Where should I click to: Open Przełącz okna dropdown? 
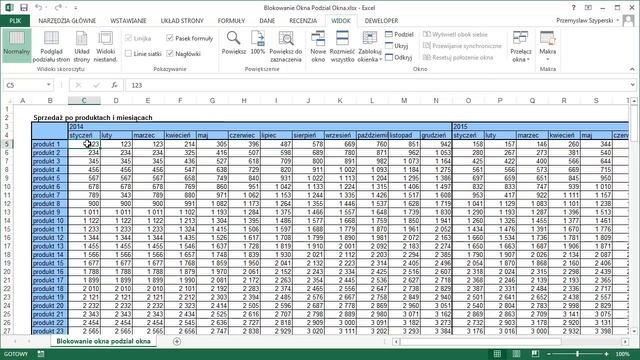click(x=520, y=47)
